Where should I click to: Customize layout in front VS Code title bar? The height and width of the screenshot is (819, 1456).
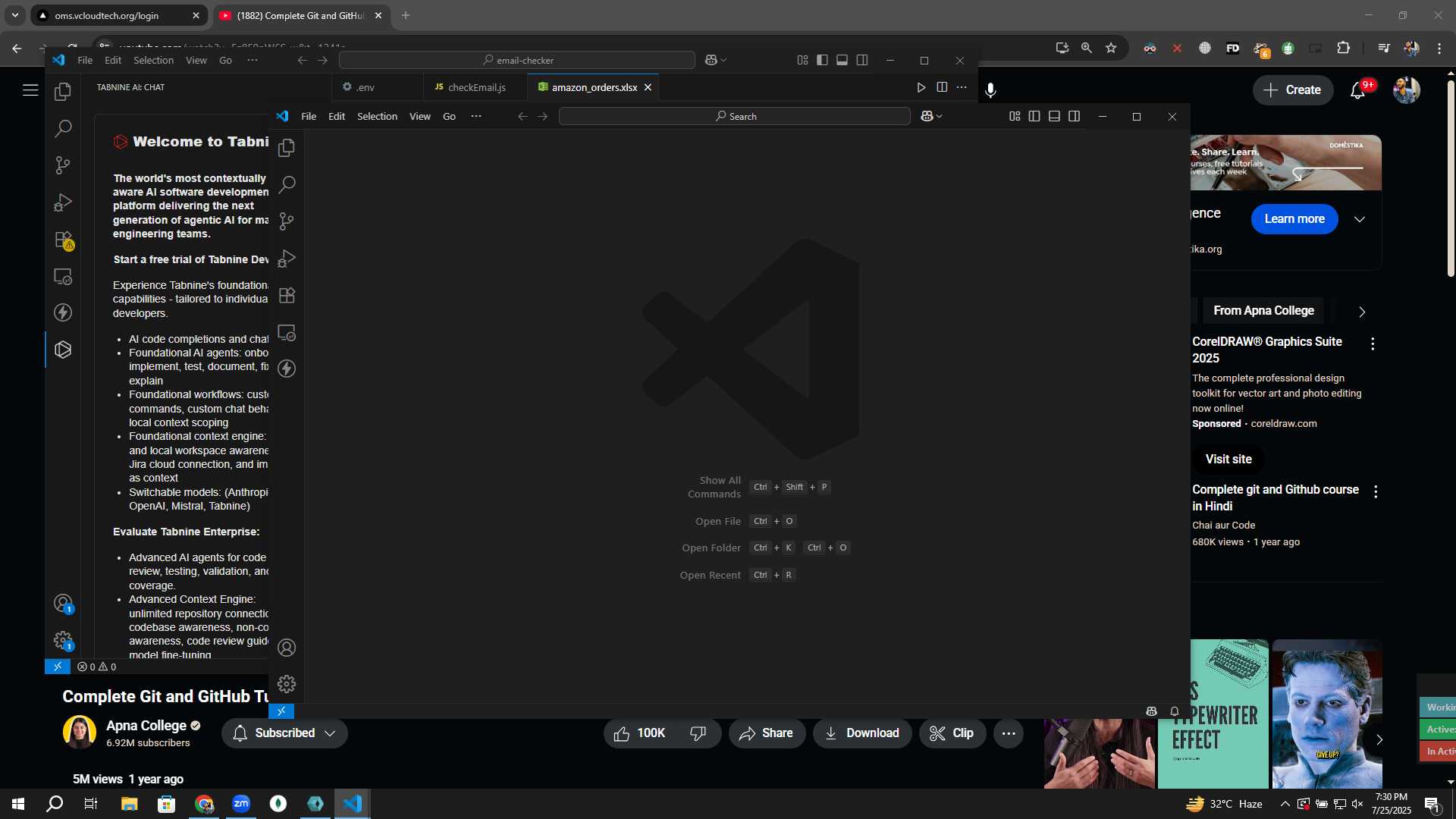[x=1015, y=116]
